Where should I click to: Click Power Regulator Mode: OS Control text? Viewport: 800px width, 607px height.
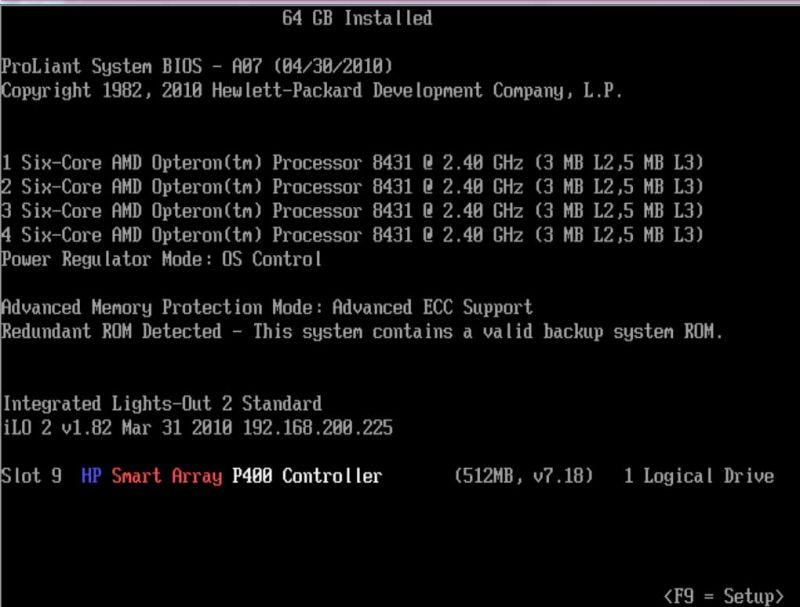coord(161,259)
